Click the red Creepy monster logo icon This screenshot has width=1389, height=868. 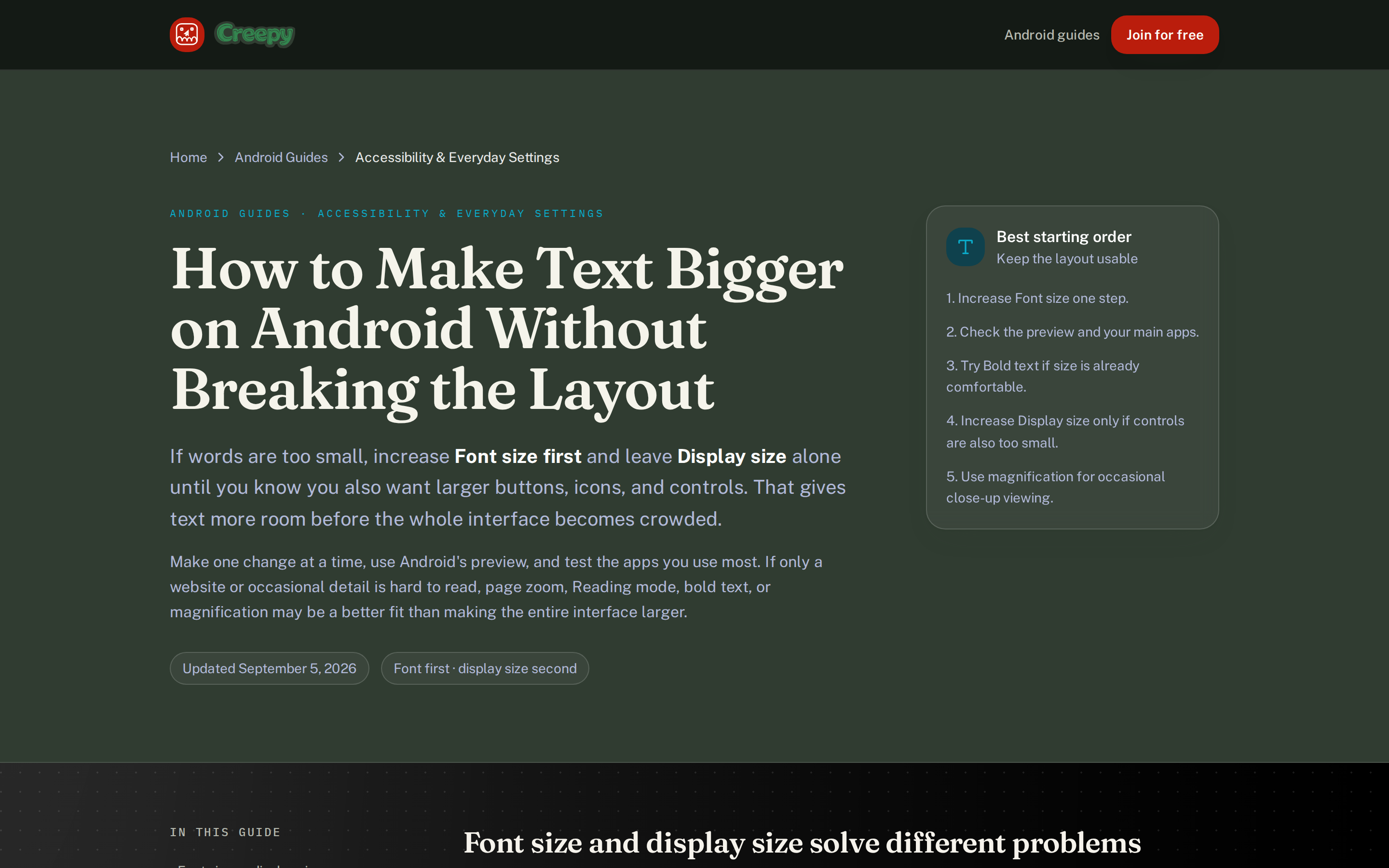point(187,34)
